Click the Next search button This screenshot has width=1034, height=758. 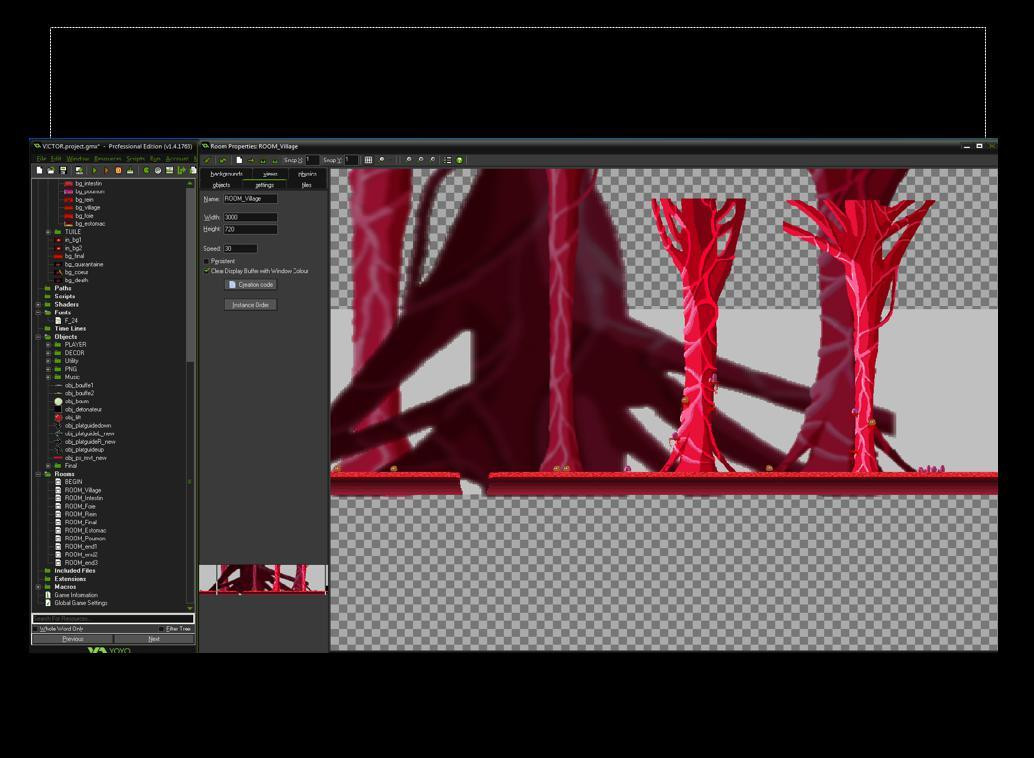[154, 639]
